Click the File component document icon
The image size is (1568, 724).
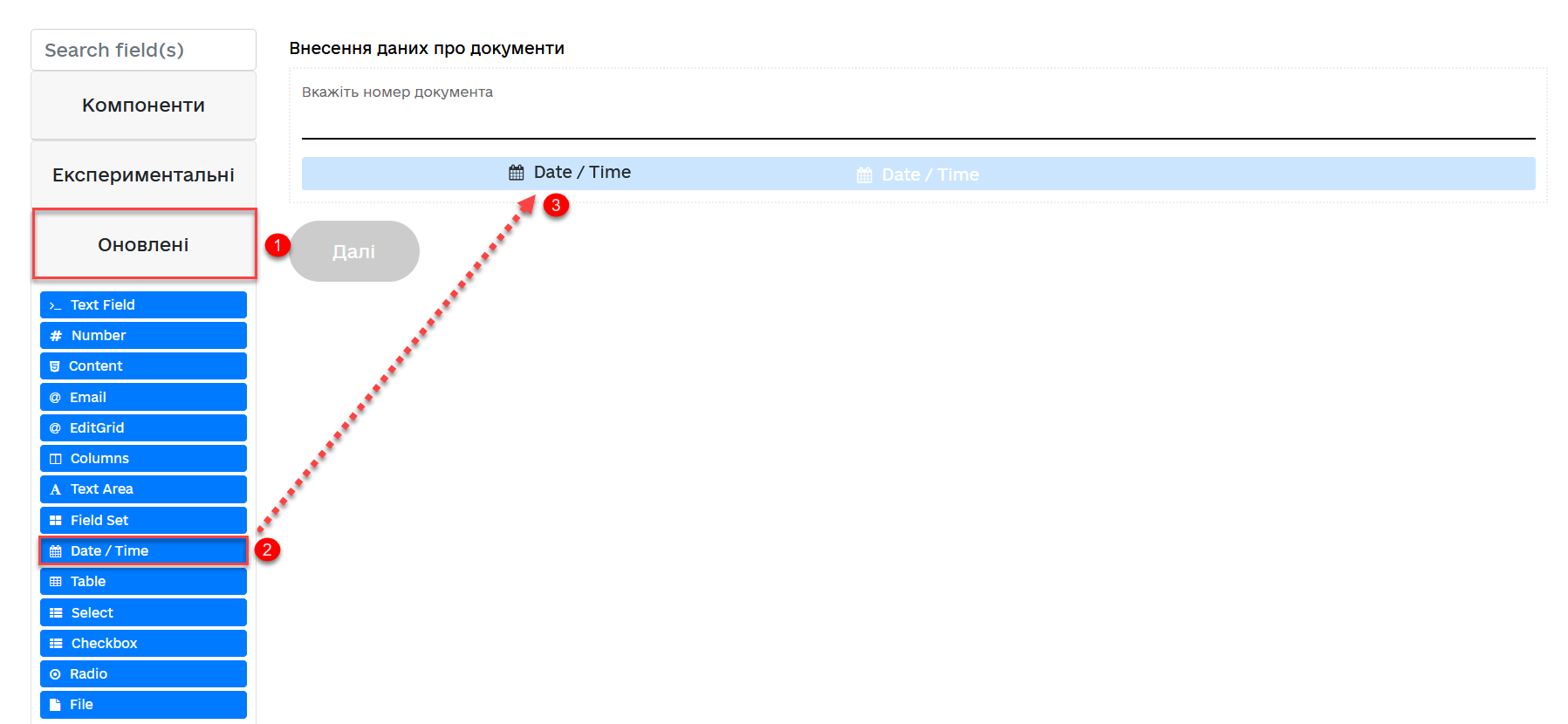(55, 705)
